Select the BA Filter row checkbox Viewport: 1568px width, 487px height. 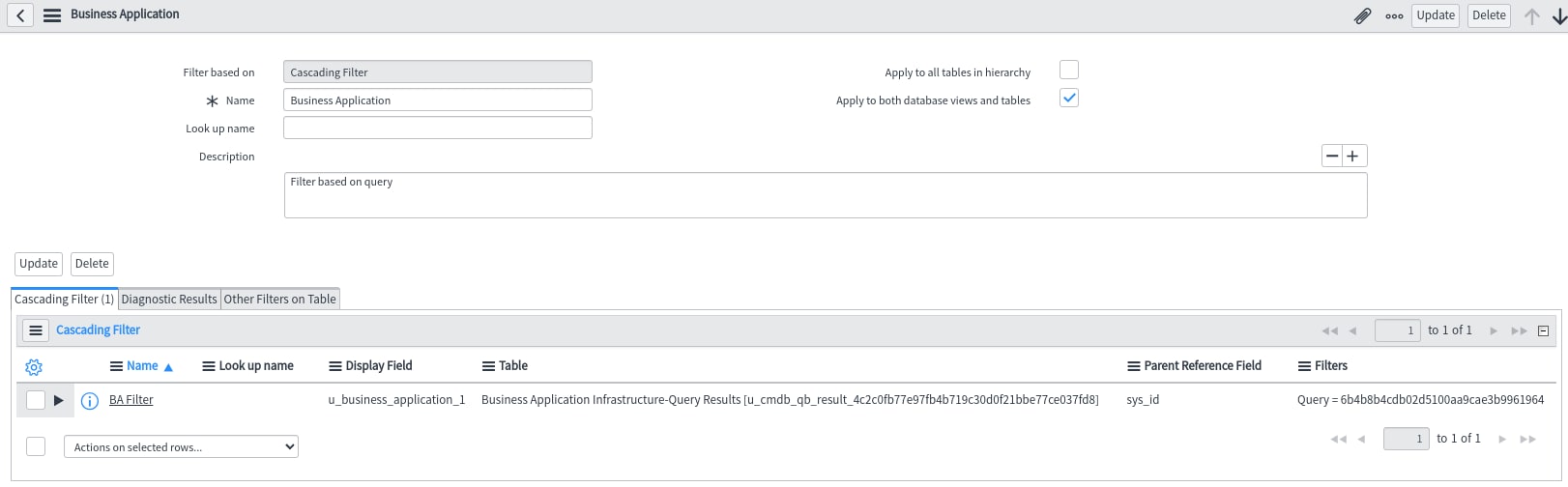36,400
